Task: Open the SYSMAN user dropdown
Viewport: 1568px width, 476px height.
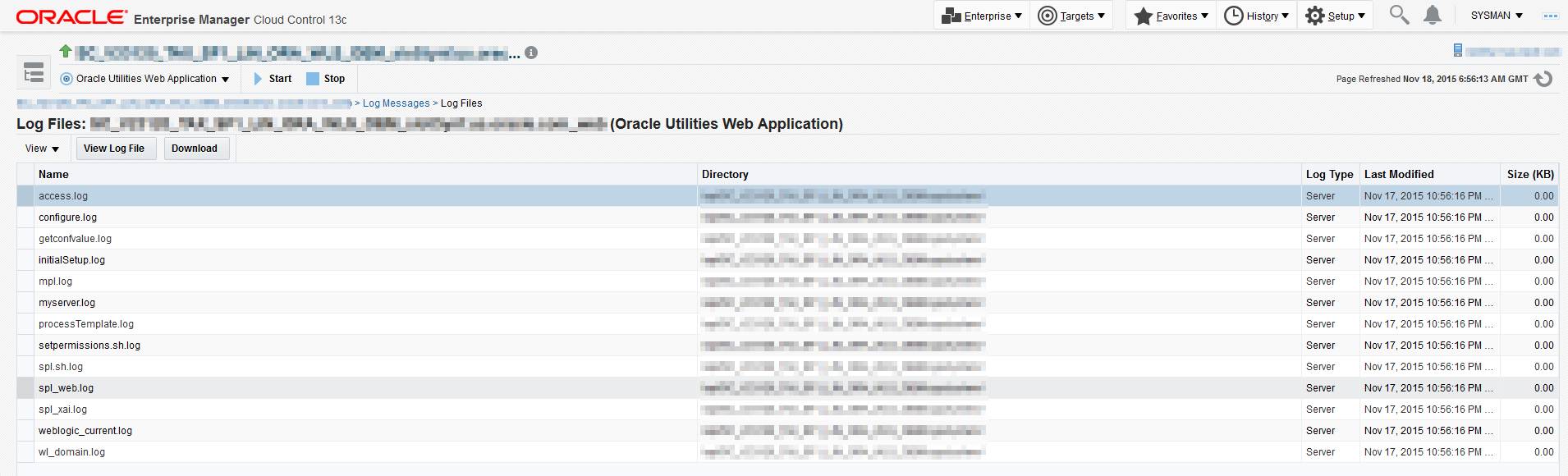Action: click(x=1497, y=16)
